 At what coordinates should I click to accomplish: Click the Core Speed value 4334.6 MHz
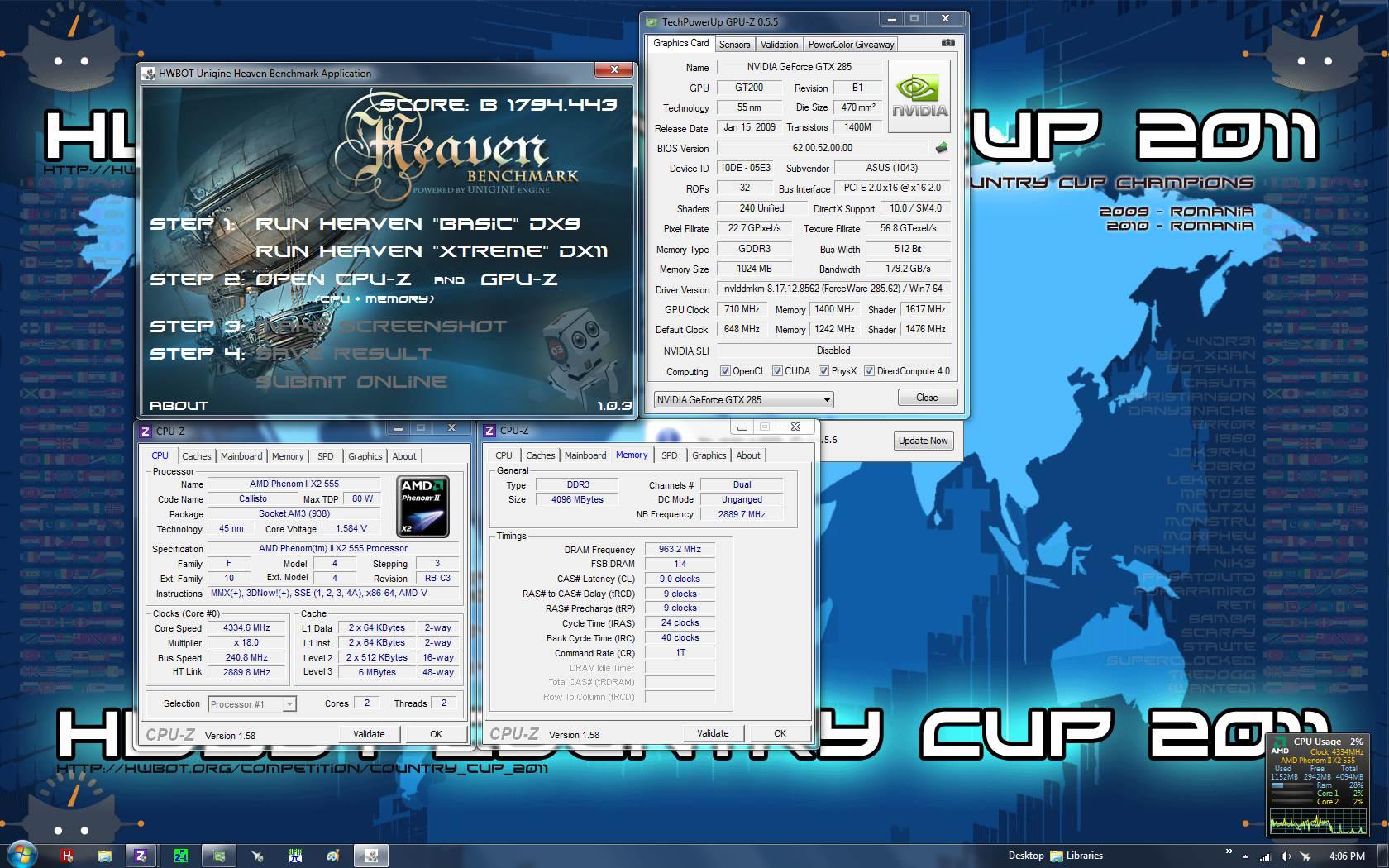coord(246,628)
